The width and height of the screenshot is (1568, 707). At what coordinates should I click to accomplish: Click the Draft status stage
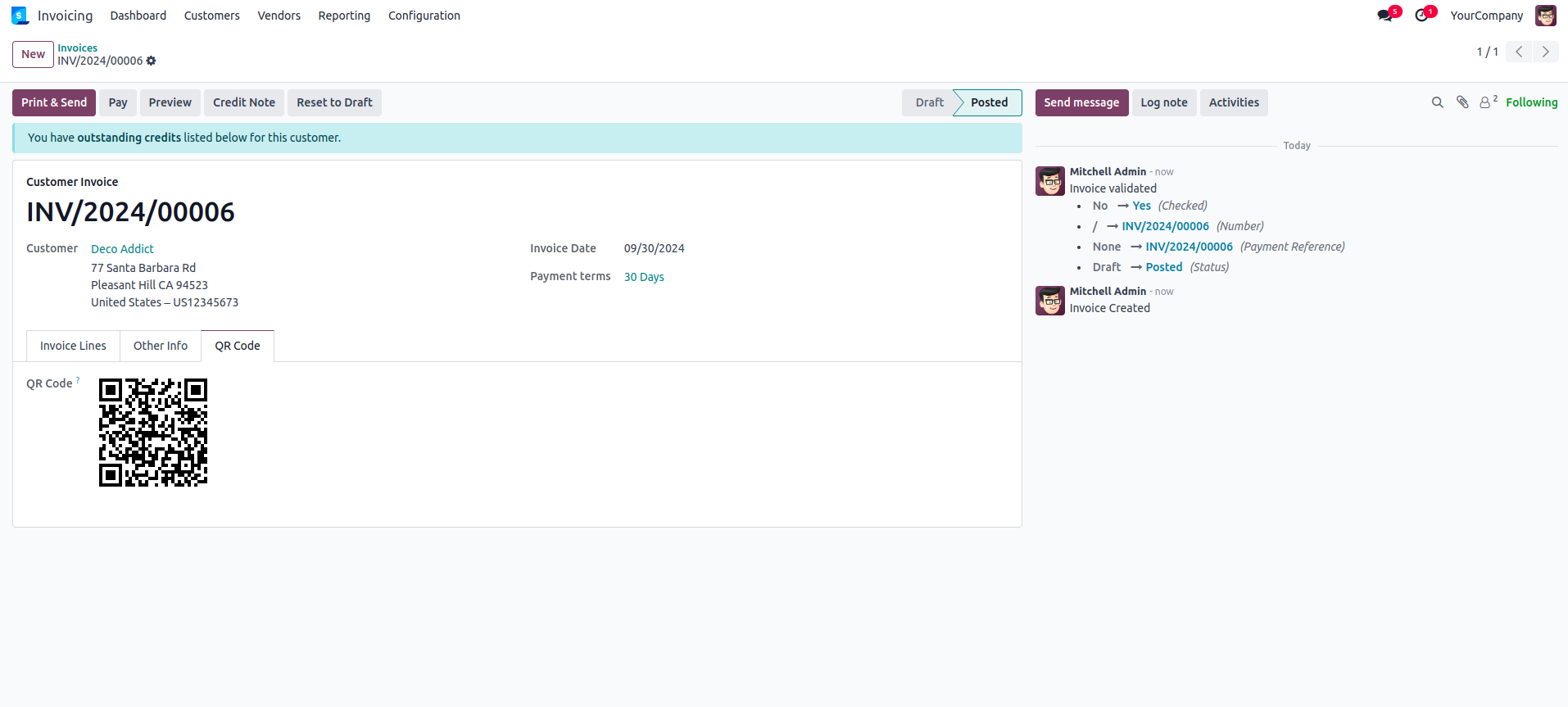[x=930, y=102]
